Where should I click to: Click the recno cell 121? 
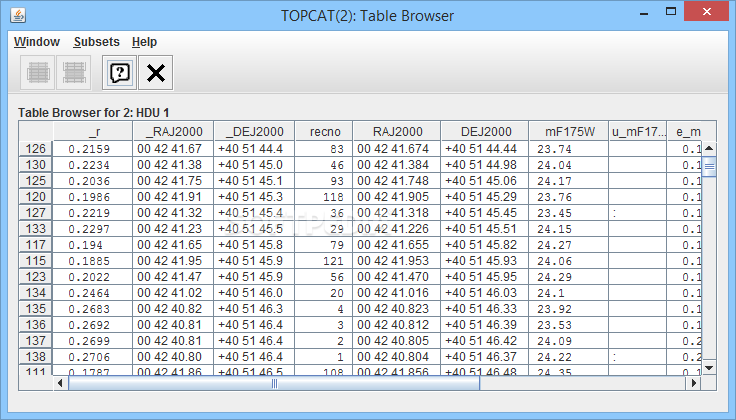pyautogui.click(x=324, y=260)
